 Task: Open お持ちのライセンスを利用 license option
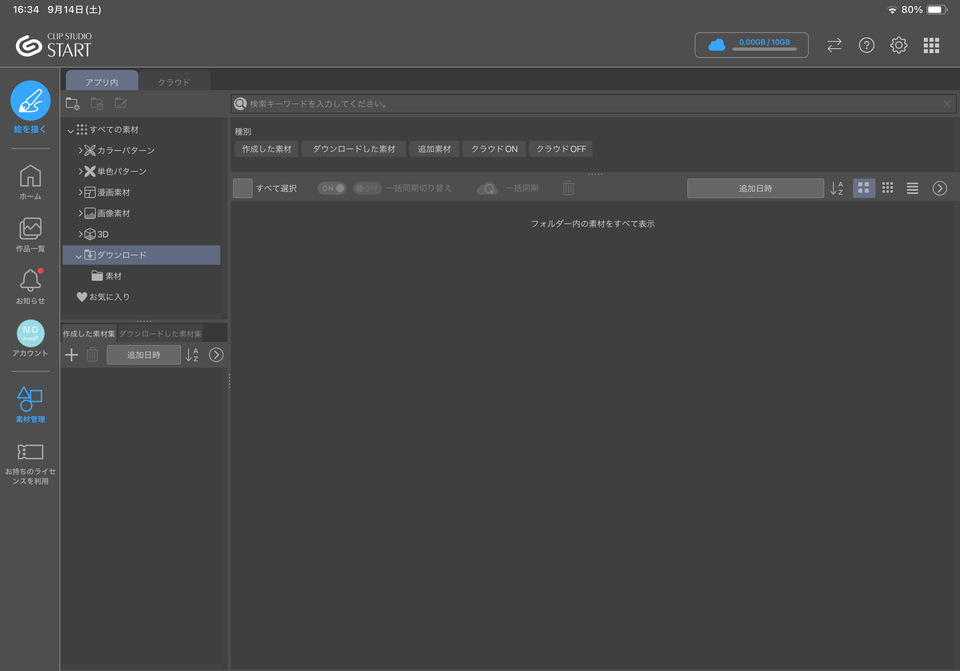tap(30, 464)
